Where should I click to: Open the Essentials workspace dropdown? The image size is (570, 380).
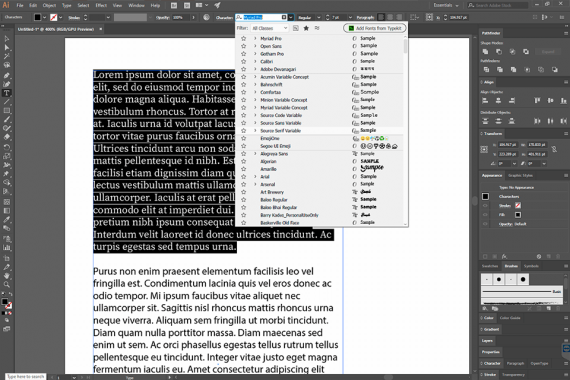click(446, 5)
